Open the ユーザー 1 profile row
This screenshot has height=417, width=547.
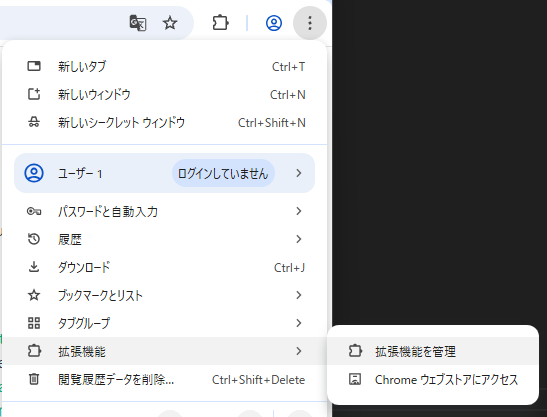[x=164, y=173]
